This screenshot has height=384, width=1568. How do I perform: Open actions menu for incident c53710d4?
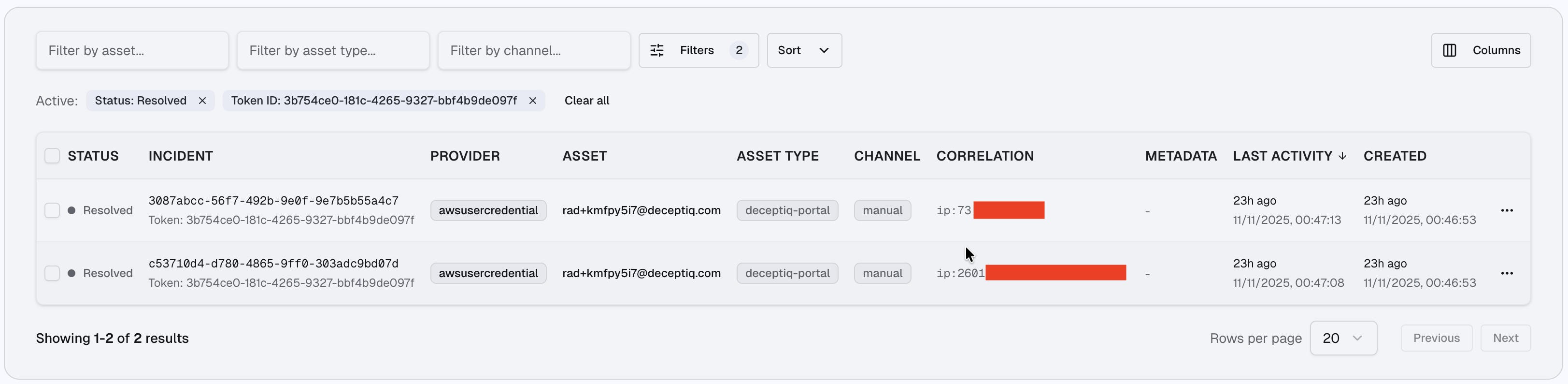tap(1507, 273)
